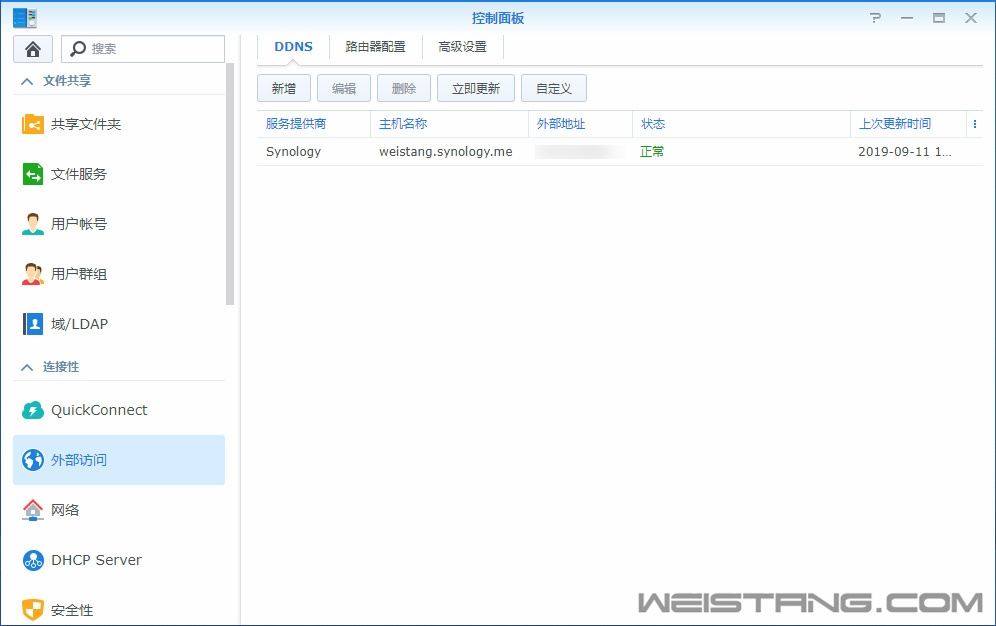This screenshot has width=996, height=626.
Task: Click the Home icon button
Action: coord(33,49)
